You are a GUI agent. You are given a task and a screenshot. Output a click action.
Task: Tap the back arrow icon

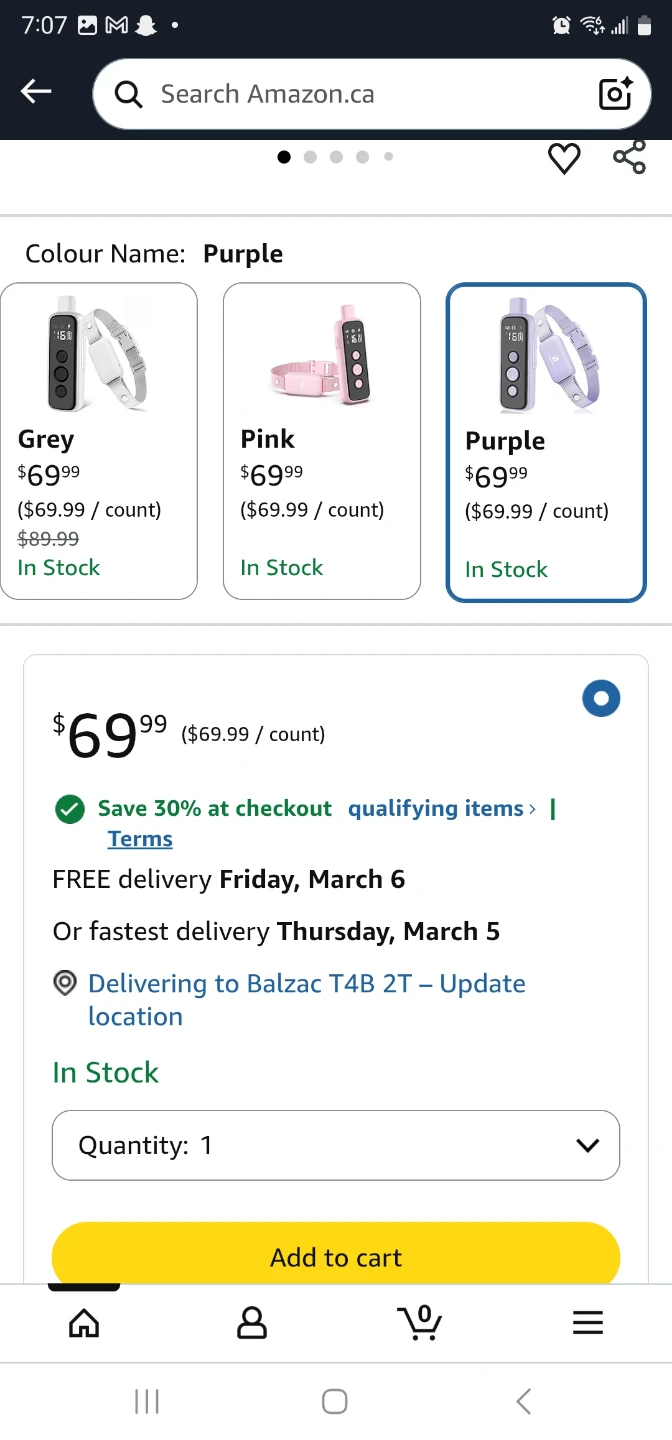[36, 93]
